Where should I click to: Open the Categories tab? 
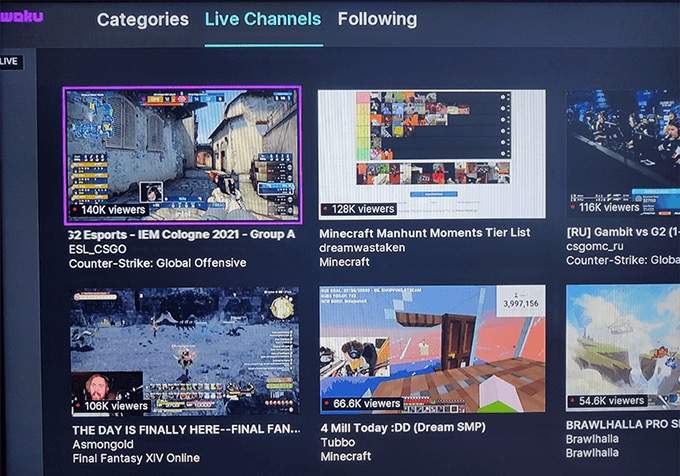pos(143,20)
